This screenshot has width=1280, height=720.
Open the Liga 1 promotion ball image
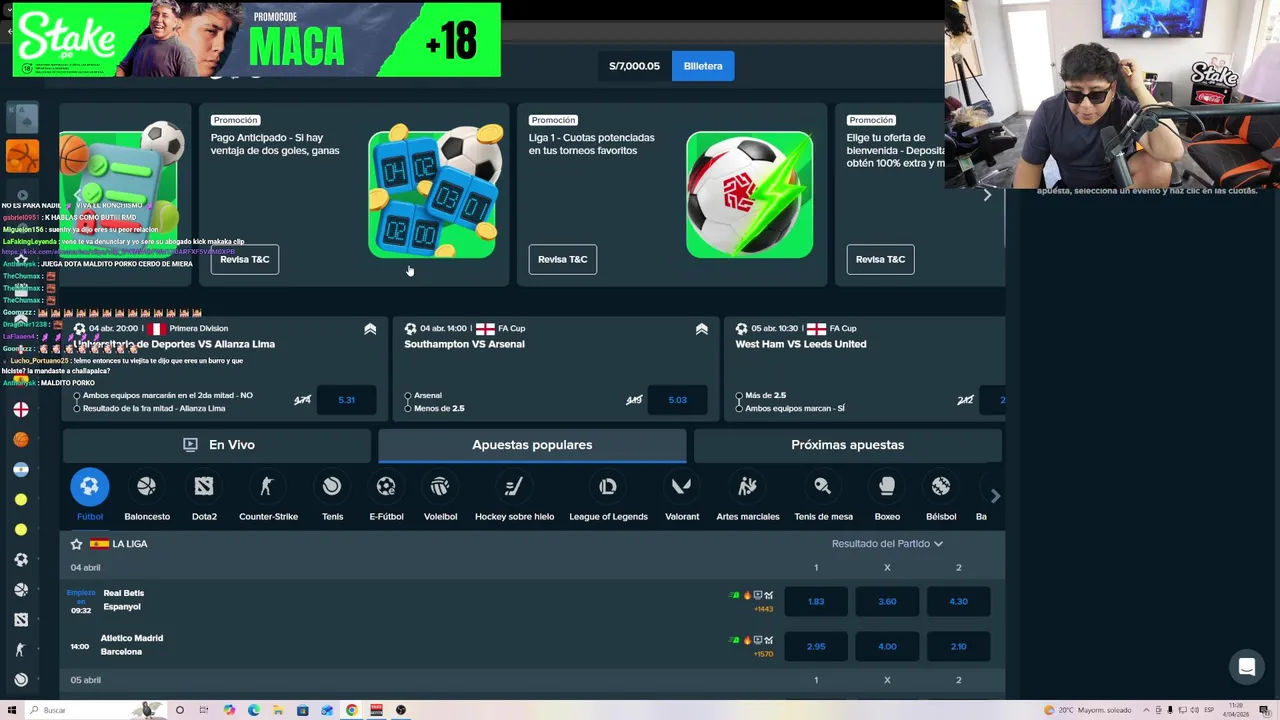[x=750, y=195]
